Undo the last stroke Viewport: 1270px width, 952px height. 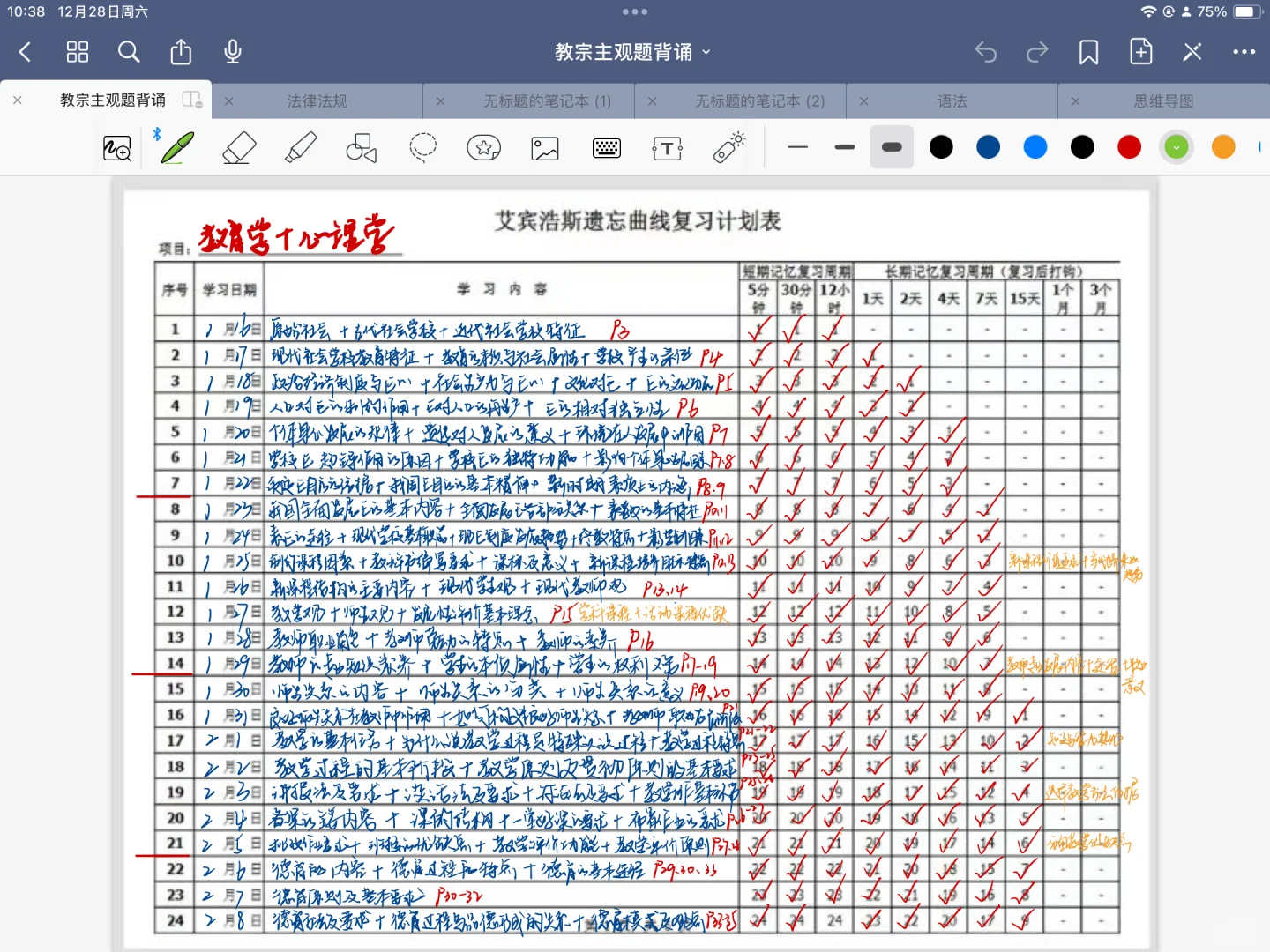pyautogui.click(x=985, y=52)
